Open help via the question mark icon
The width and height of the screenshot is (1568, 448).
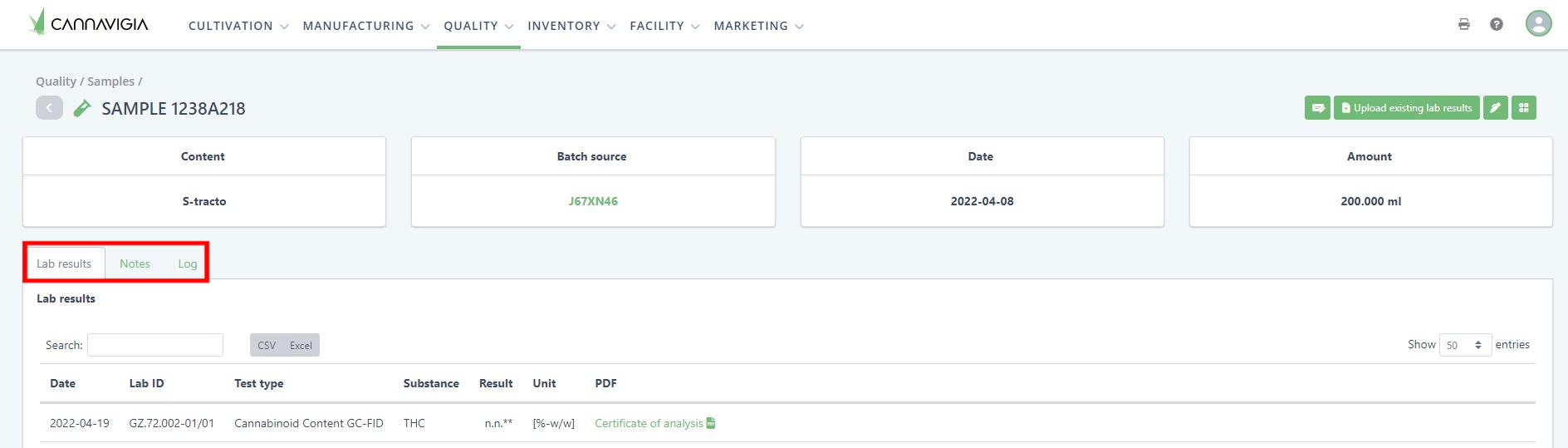[1496, 24]
